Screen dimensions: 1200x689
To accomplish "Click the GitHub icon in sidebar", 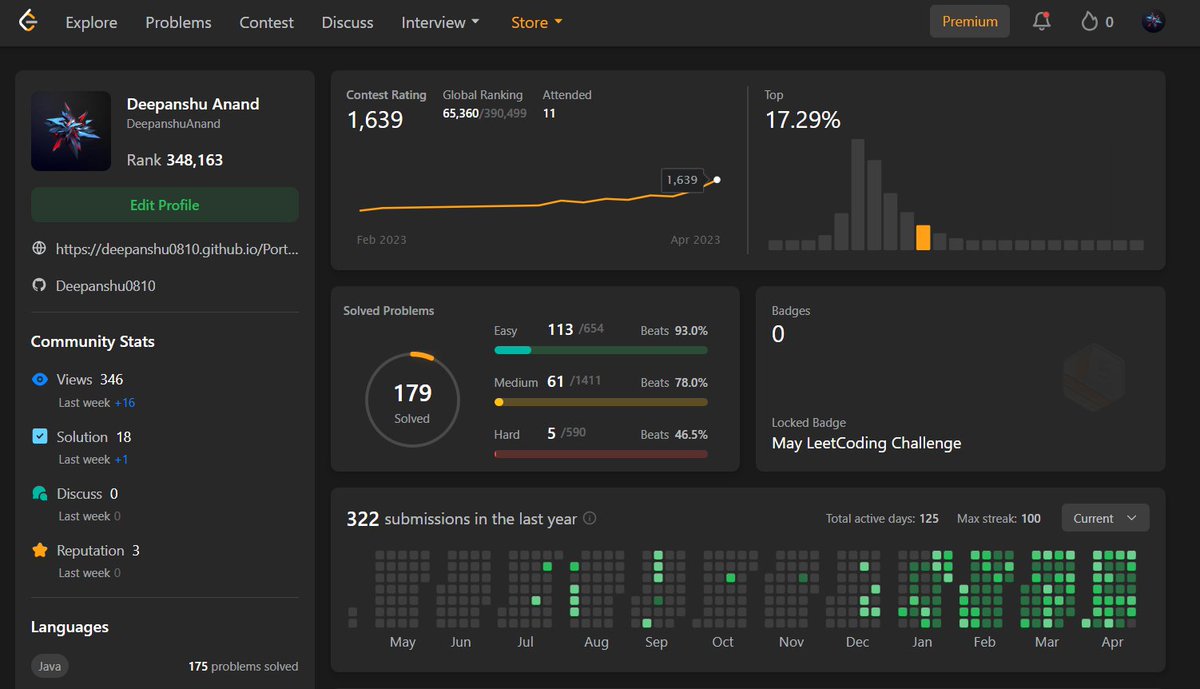I will (x=39, y=286).
